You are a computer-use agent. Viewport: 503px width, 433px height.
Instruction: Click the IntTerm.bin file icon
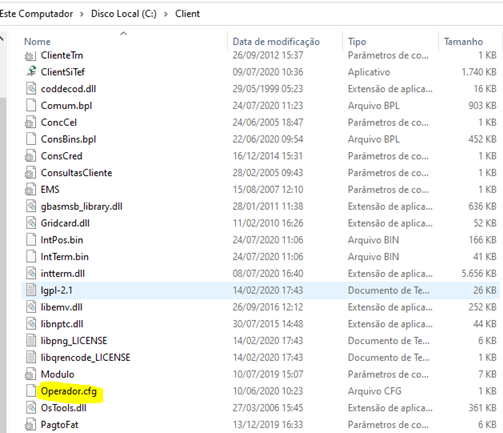coord(31,257)
